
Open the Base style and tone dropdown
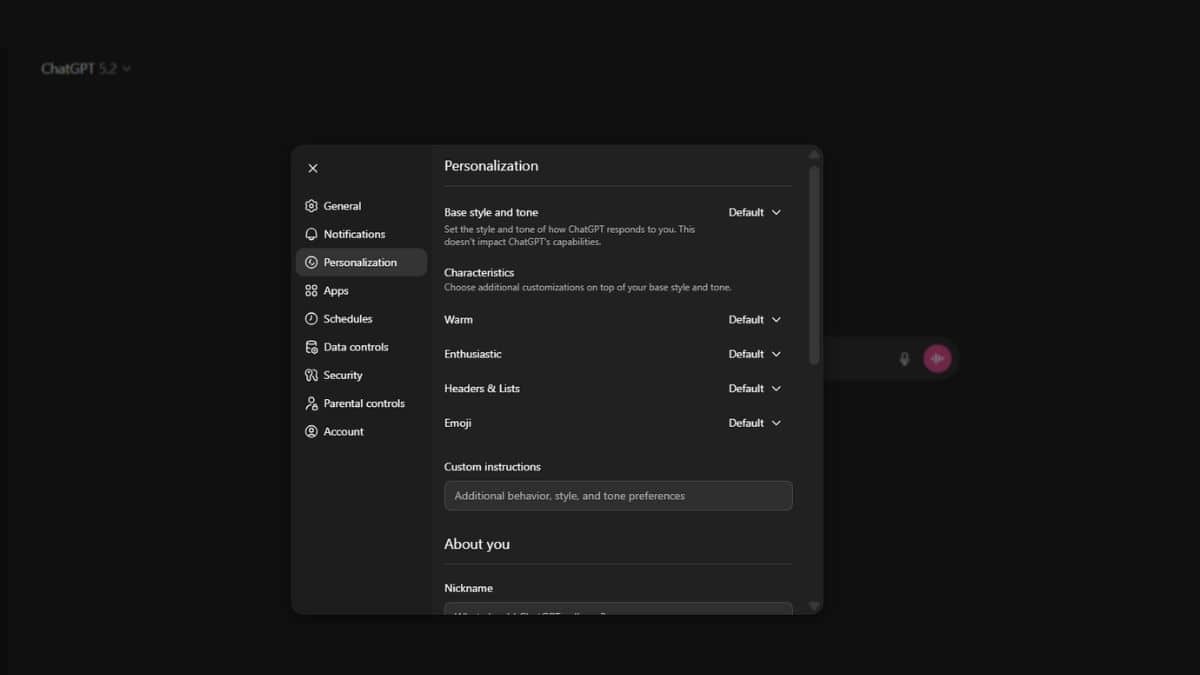tap(755, 212)
